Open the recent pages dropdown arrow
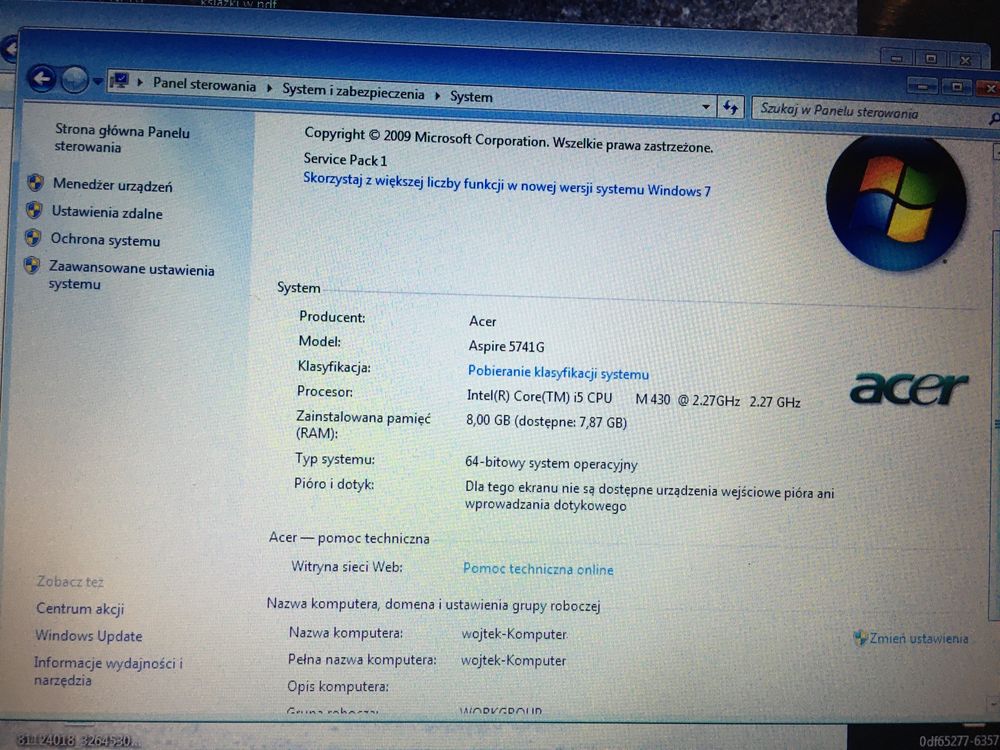 [x=97, y=82]
